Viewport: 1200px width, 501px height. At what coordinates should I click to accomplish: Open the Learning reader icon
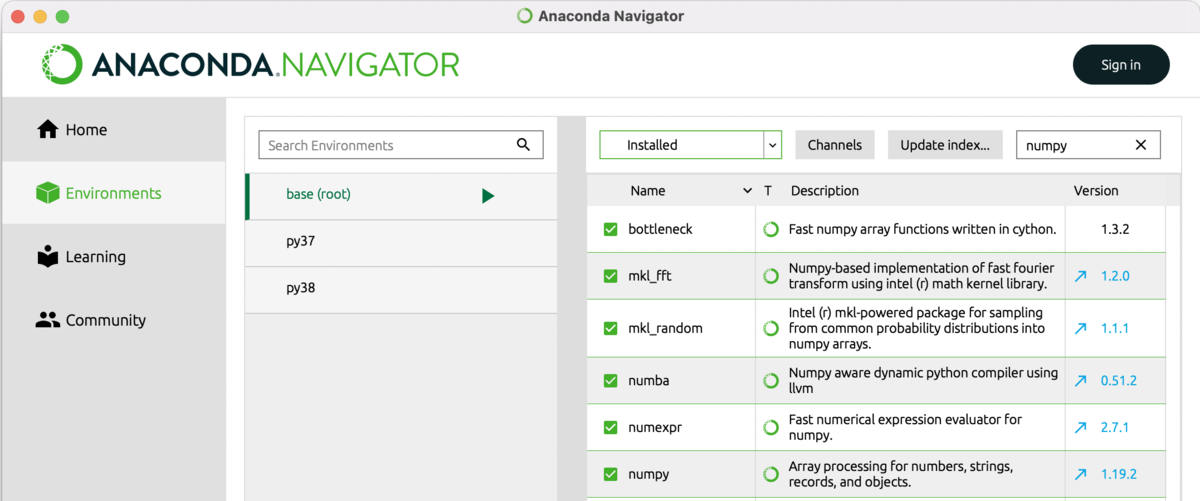(x=48, y=256)
